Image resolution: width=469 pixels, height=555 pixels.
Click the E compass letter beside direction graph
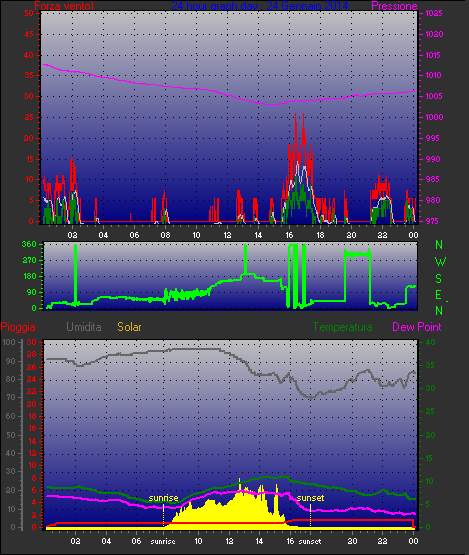pos(438,294)
